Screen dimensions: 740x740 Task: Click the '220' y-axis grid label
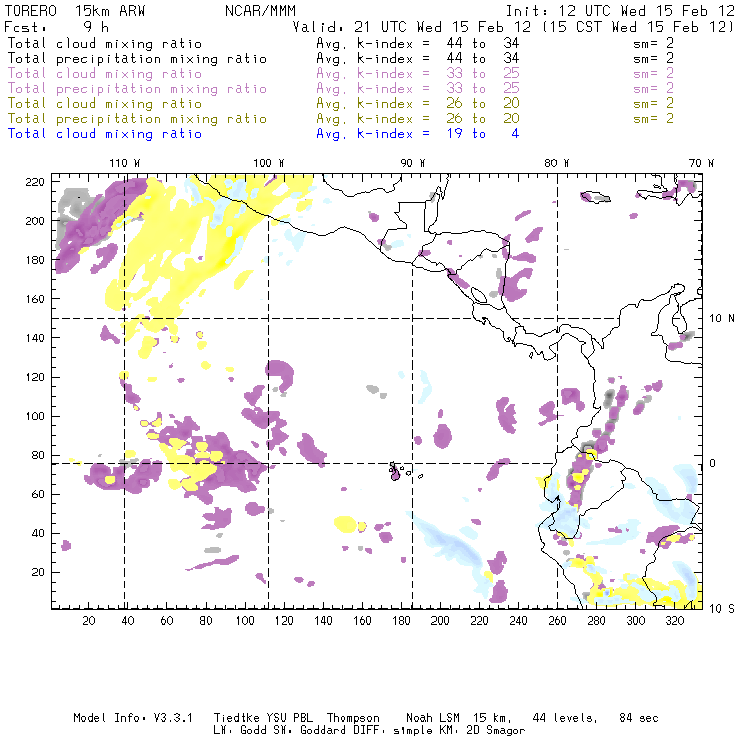35,182
